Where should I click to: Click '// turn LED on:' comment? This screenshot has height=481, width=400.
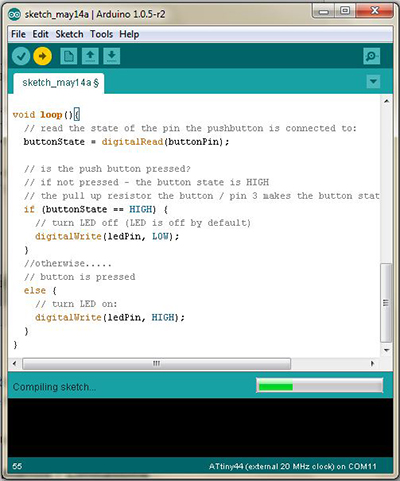point(76,304)
